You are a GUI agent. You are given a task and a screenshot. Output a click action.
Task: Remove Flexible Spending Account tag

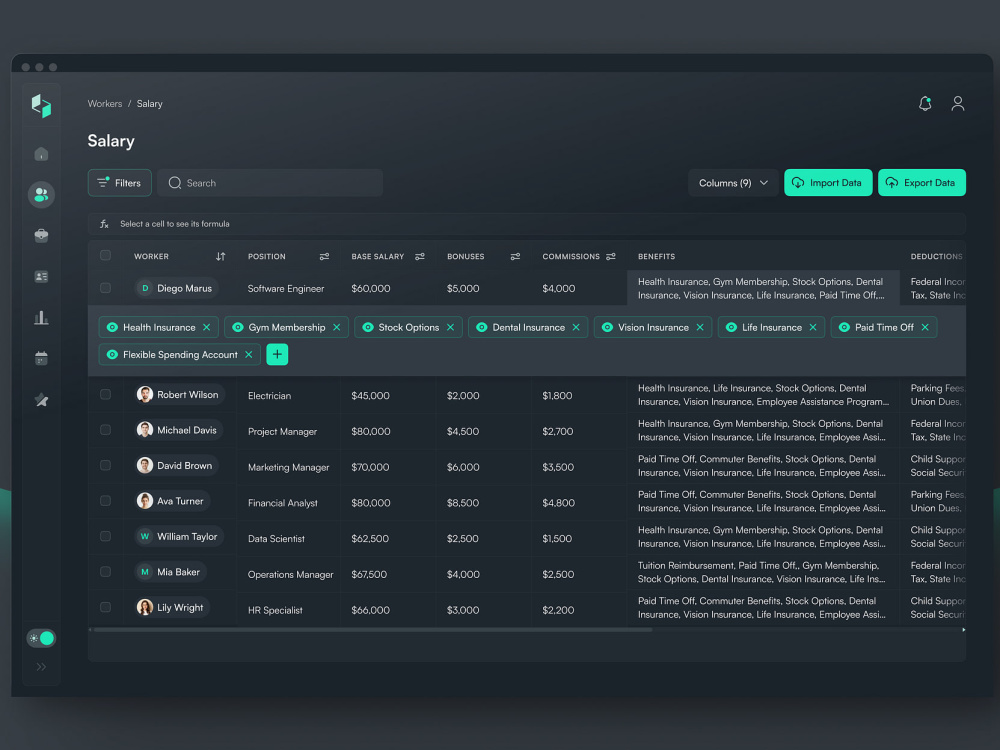(x=249, y=355)
